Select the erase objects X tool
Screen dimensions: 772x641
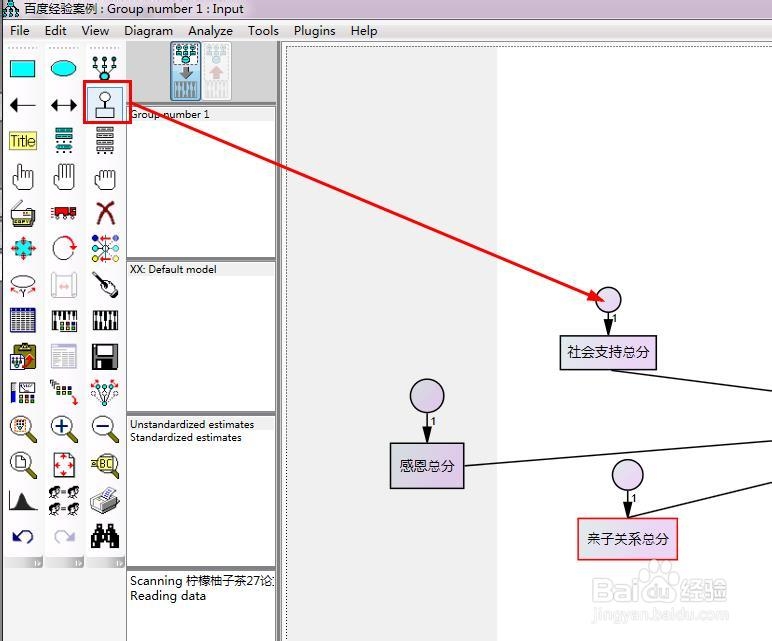click(105, 213)
